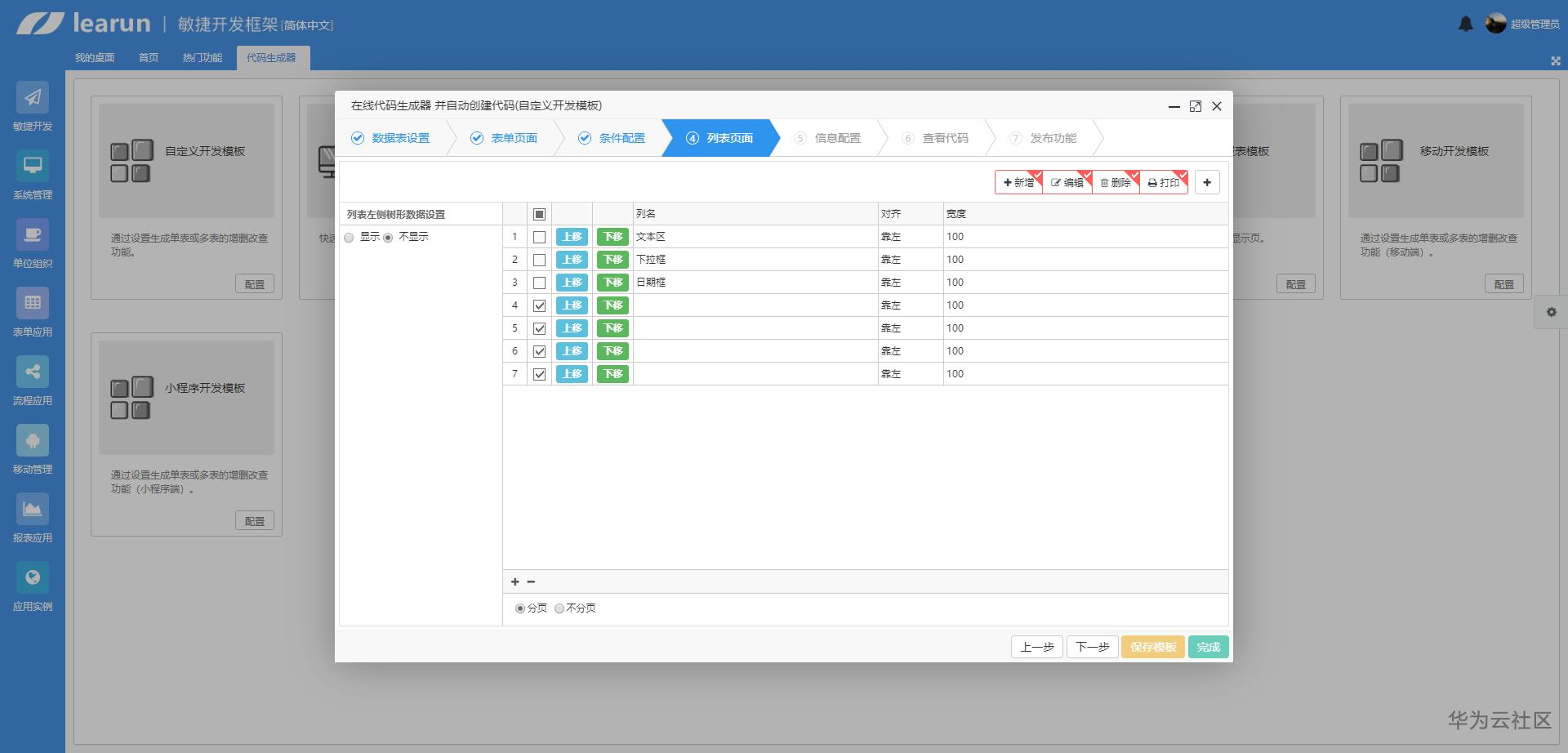
Task: Click the 上一步 button
Action: pyautogui.click(x=1037, y=647)
